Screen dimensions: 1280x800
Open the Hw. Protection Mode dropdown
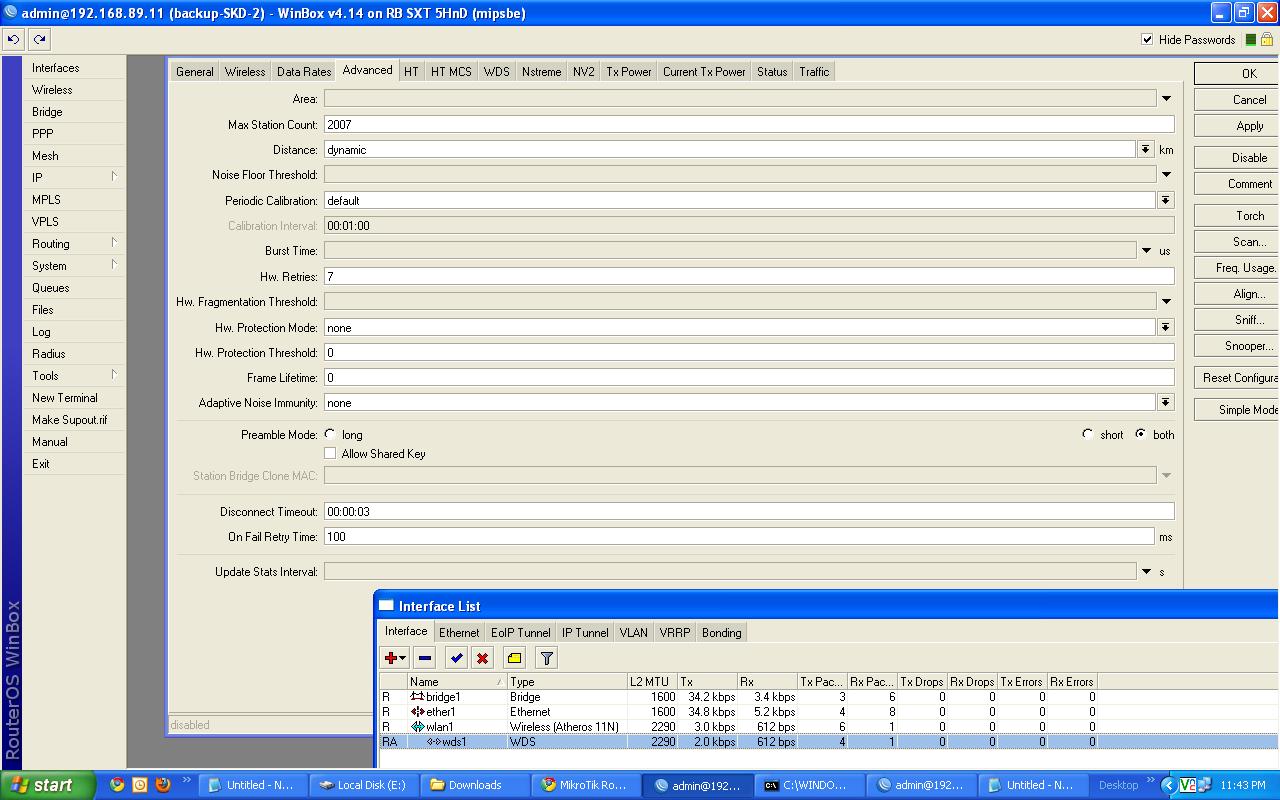pyautogui.click(x=1165, y=328)
